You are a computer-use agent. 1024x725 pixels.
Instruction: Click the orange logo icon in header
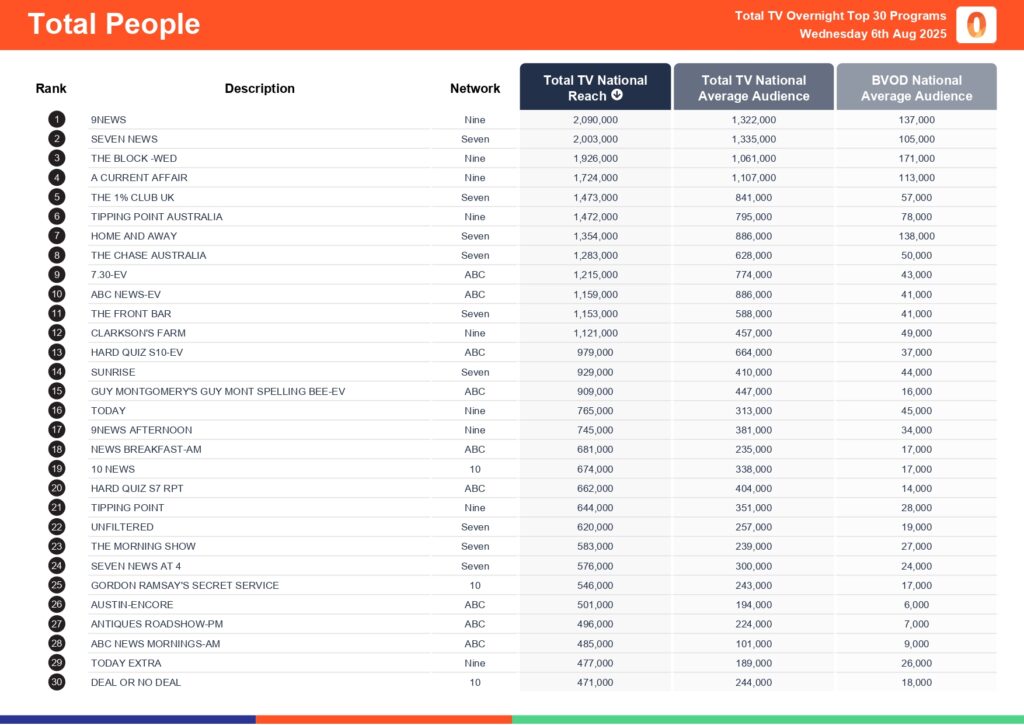click(975, 25)
